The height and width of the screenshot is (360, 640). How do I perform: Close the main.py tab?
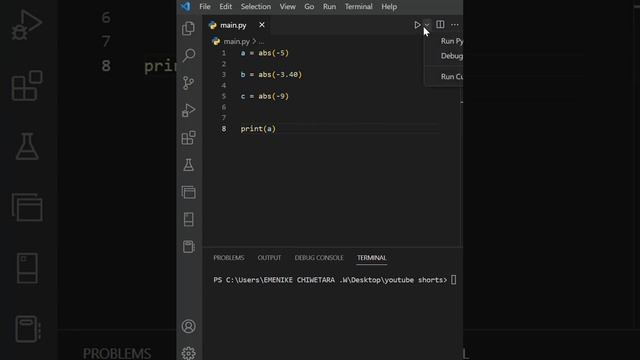pyautogui.click(x=262, y=25)
